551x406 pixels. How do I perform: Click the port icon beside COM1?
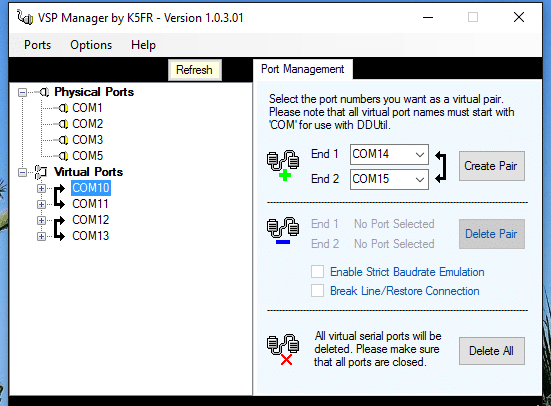click(63, 108)
